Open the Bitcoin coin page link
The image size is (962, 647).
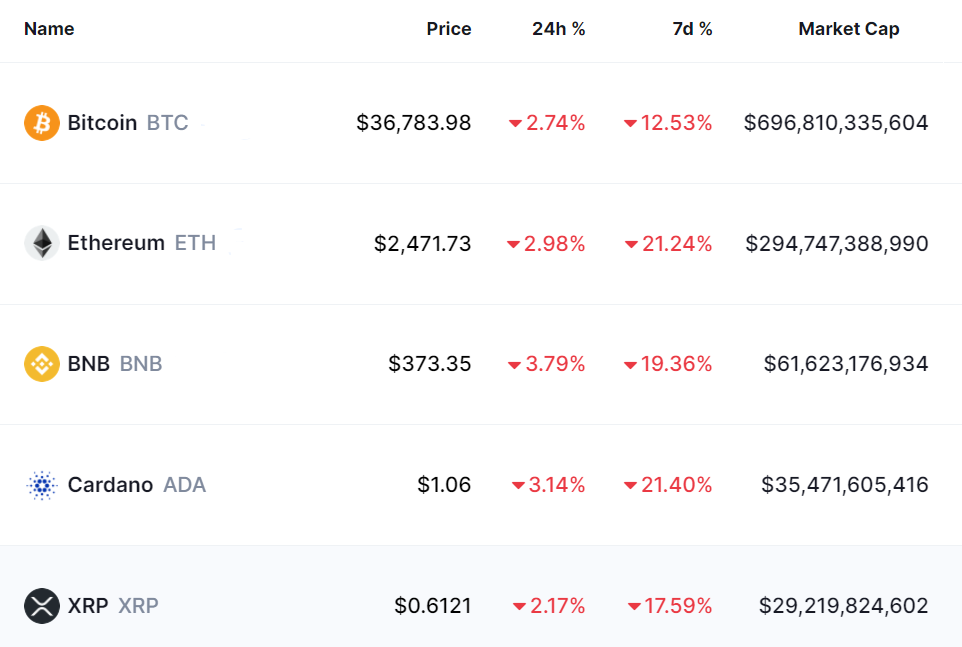[102, 123]
